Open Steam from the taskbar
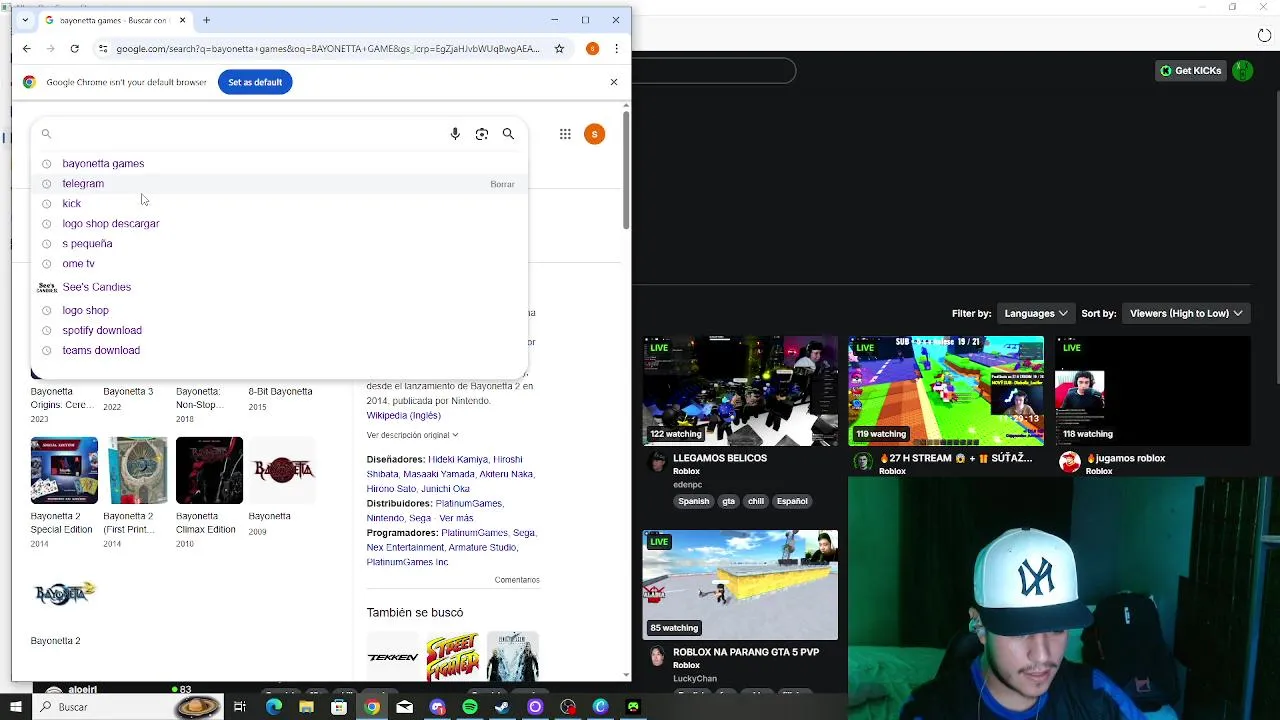Image resolution: width=1280 pixels, height=720 pixels. coord(502,707)
